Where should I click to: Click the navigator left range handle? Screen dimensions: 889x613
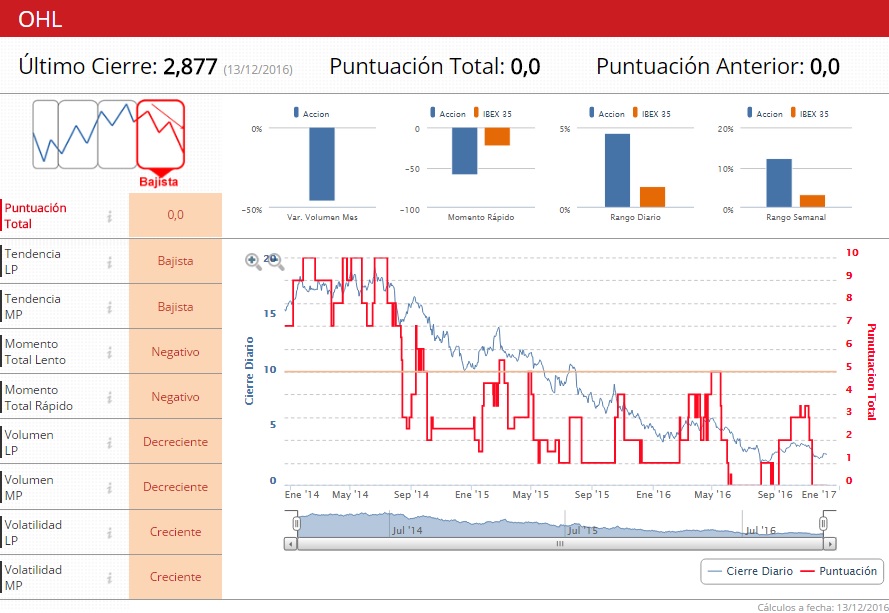point(296,523)
